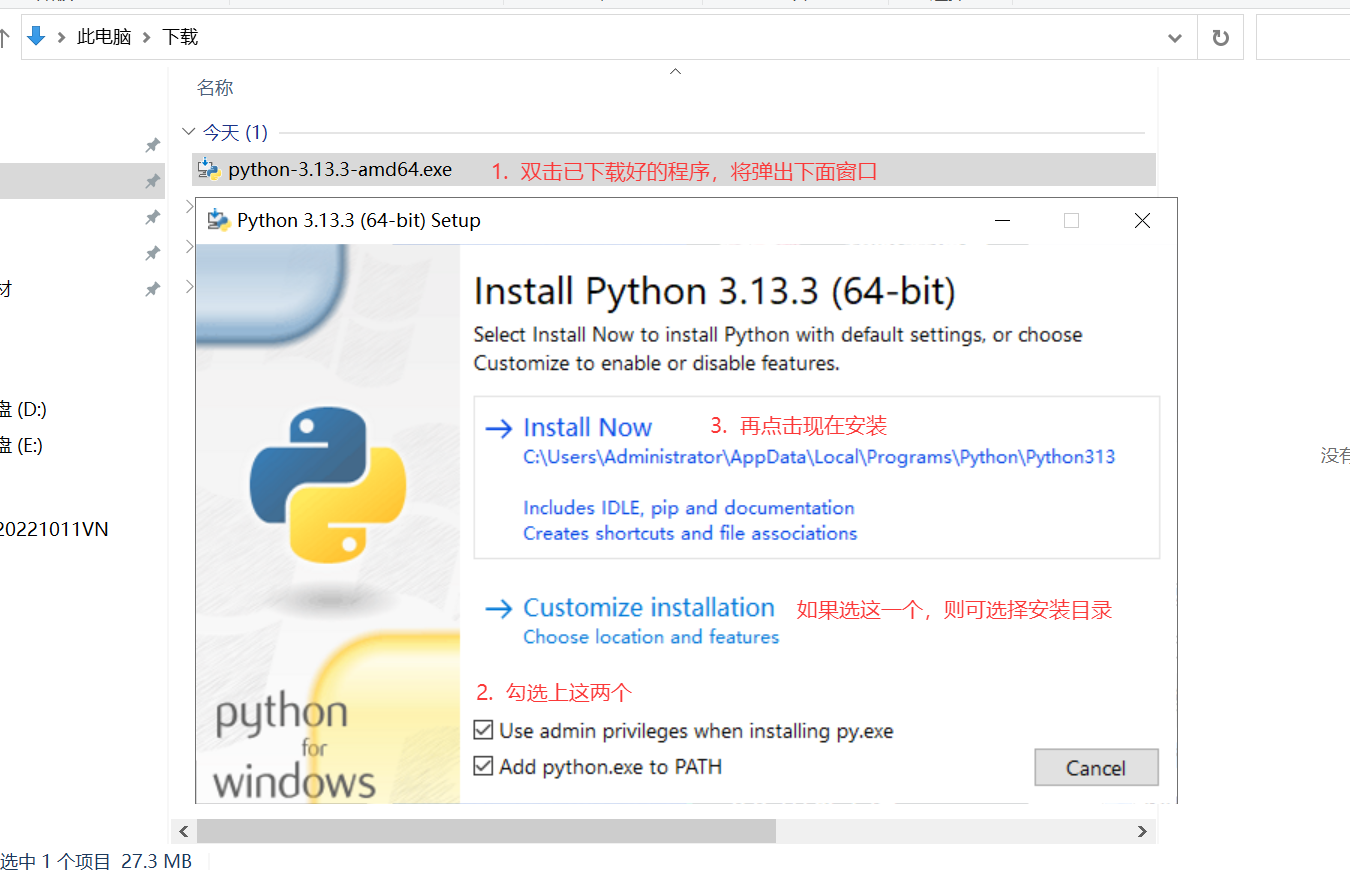Open the address bar history dropdown
The width and height of the screenshot is (1350, 876).
(x=1175, y=38)
